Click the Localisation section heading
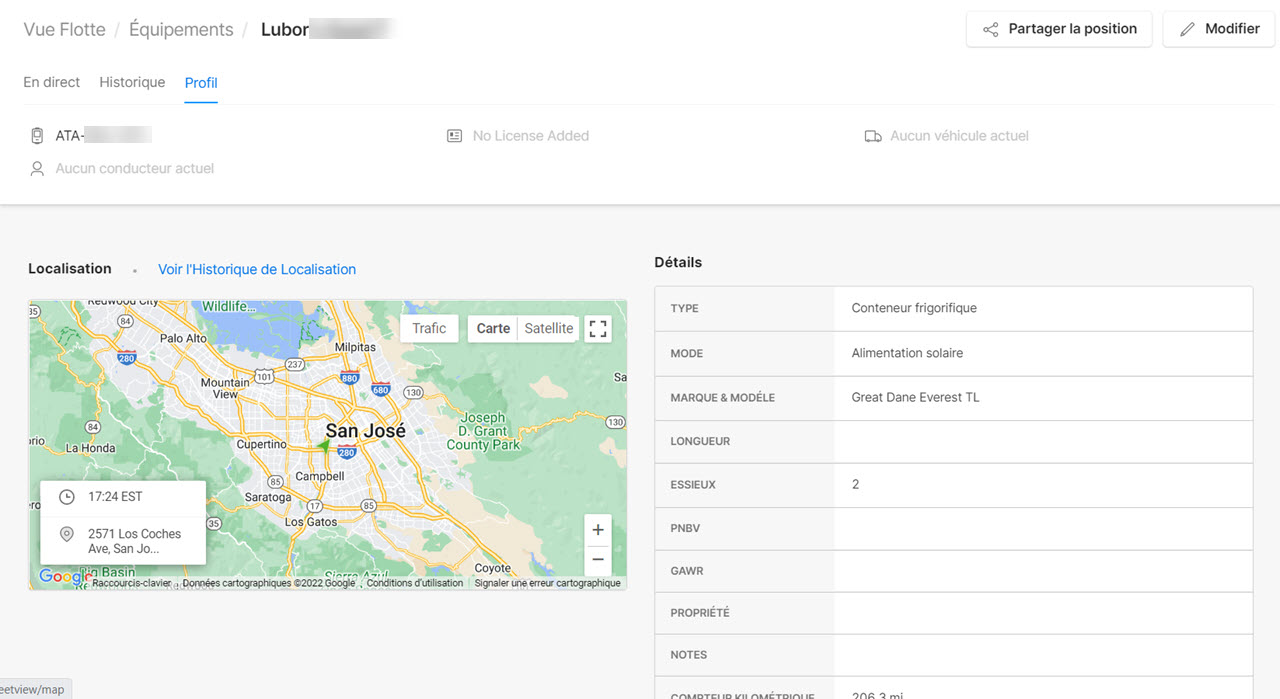Screen dimensions: 1280x699 (x=70, y=268)
